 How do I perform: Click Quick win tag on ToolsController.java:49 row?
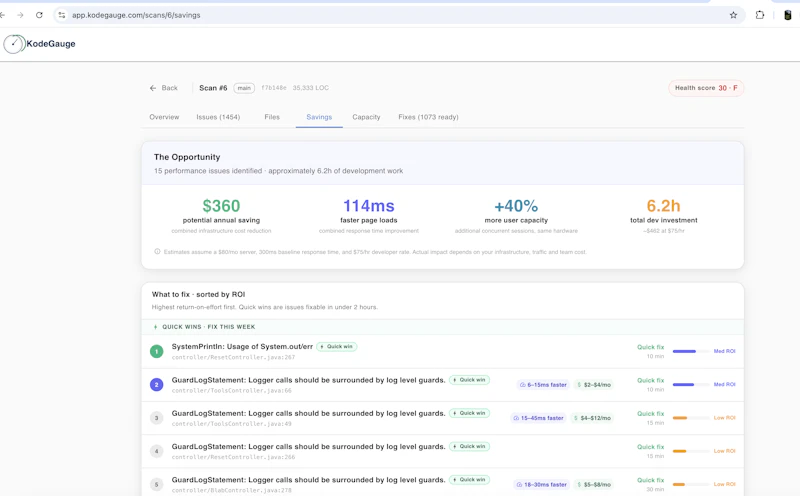coord(469,413)
